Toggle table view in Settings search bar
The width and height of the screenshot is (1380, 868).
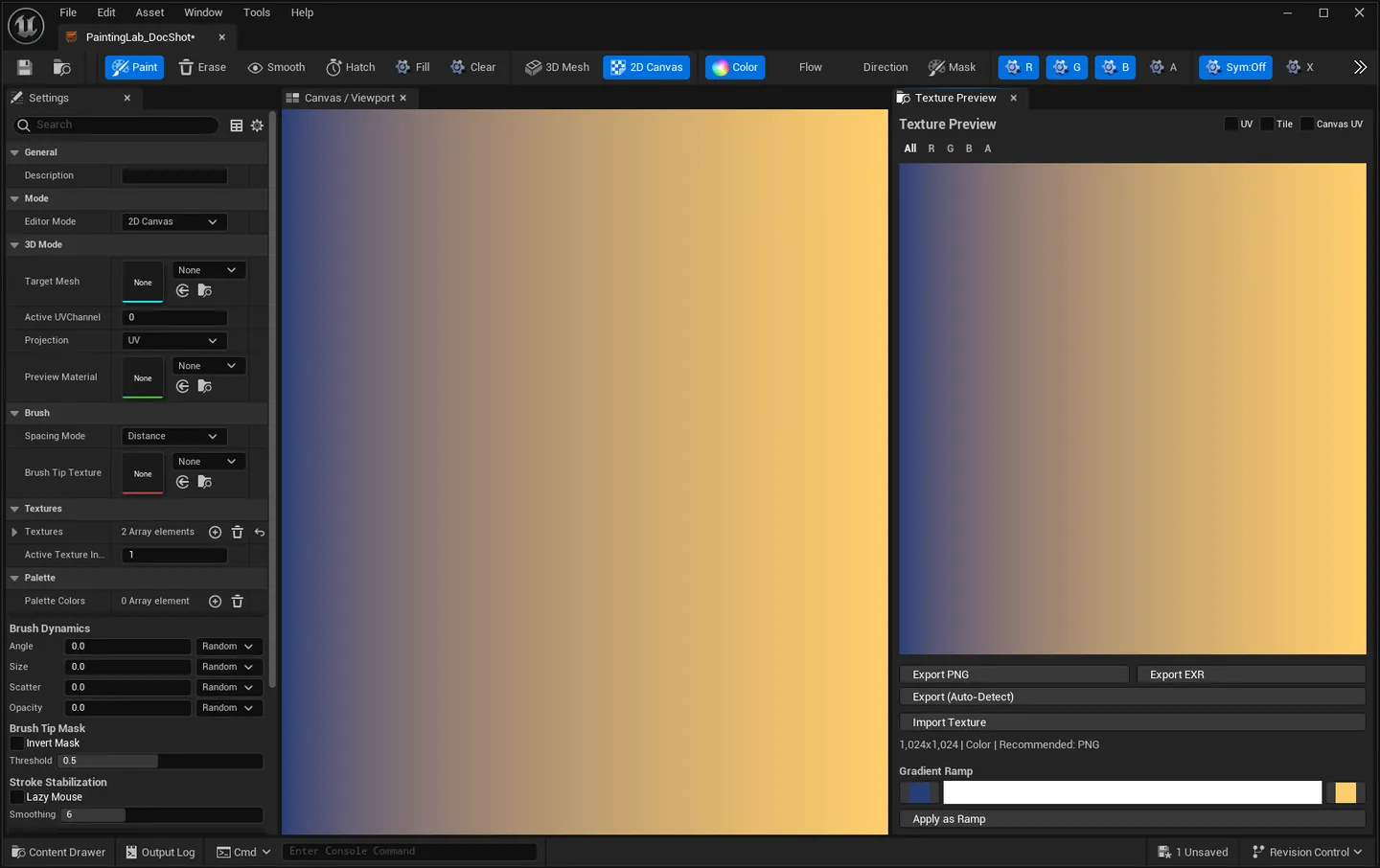pyautogui.click(x=237, y=126)
